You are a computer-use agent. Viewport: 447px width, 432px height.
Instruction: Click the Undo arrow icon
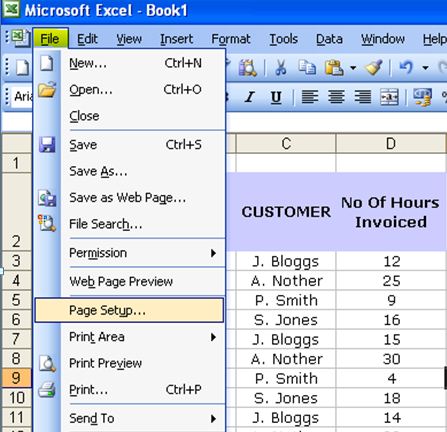point(406,67)
